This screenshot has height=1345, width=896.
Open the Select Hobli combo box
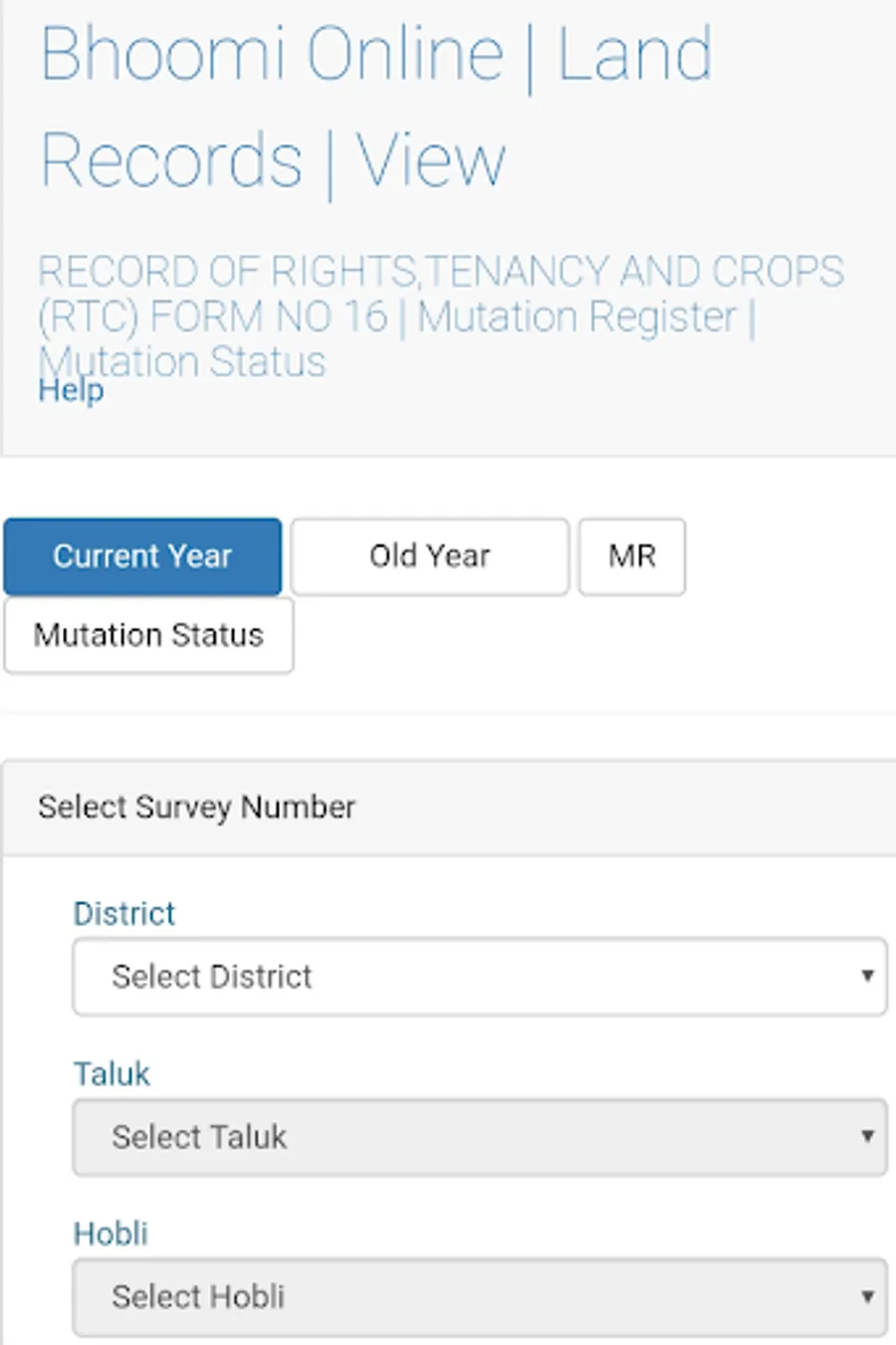pos(478,1297)
